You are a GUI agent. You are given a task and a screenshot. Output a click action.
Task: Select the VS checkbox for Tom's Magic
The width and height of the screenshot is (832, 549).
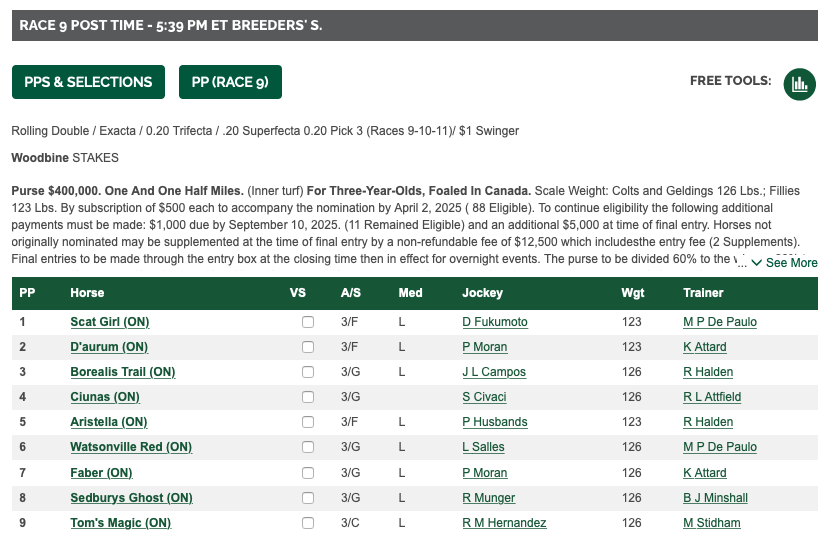pyautogui.click(x=308, y=522)
